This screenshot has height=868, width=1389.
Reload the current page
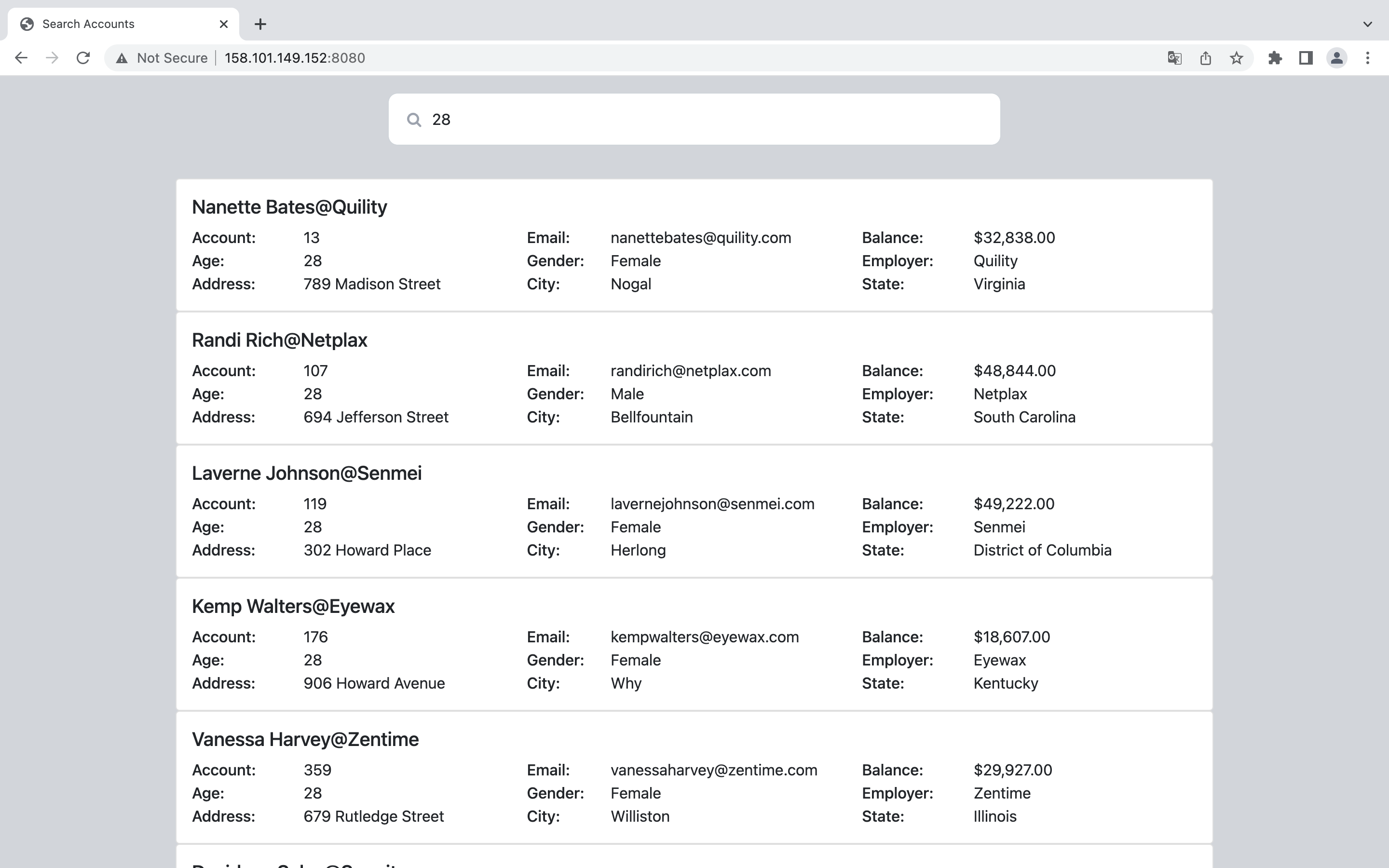[83, 58]
